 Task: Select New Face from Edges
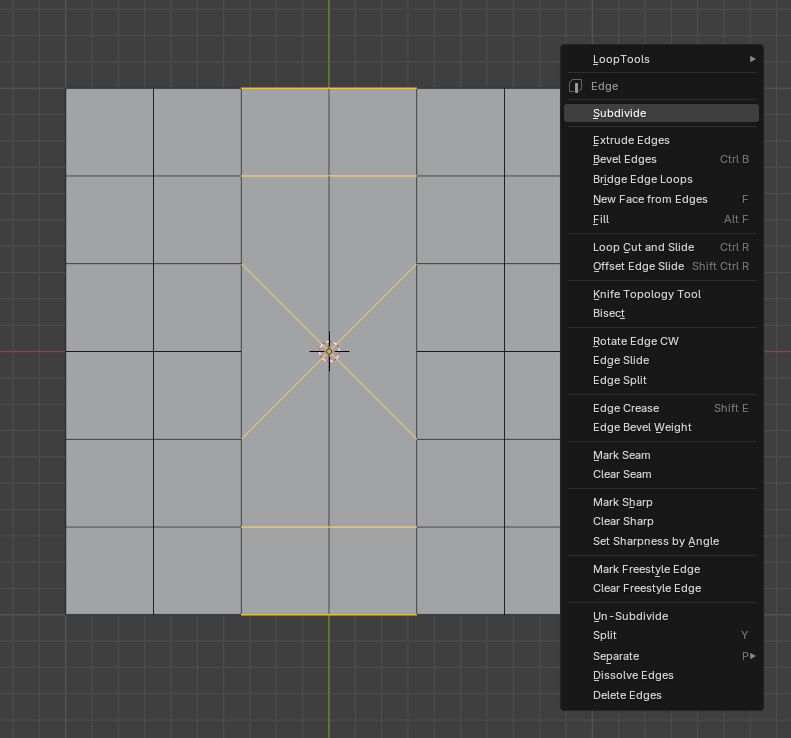(x=661, y=199)
